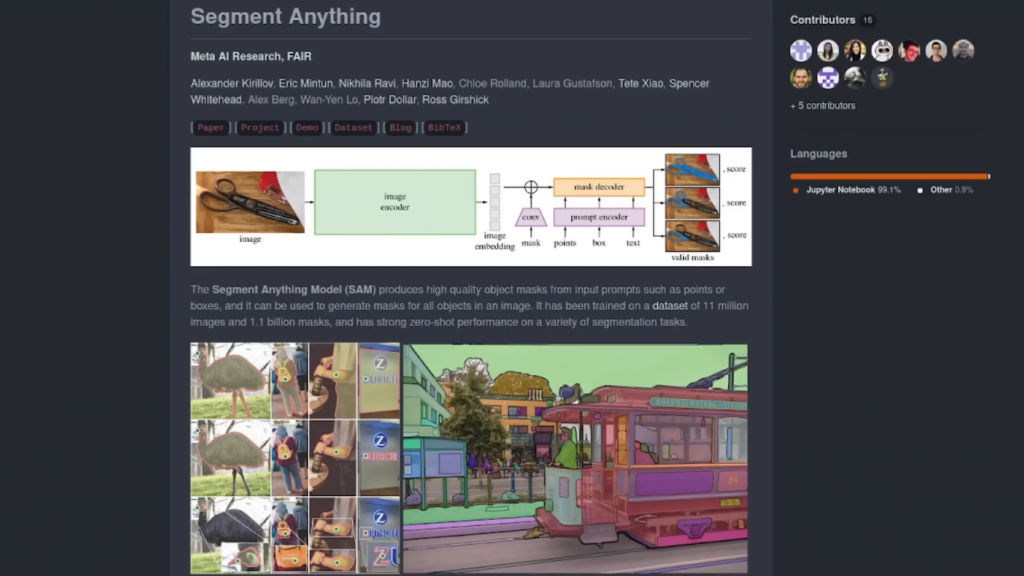Open the SAM architecture diagram image
Viewport: 1024px width, 576px height.
click(470, 206)
